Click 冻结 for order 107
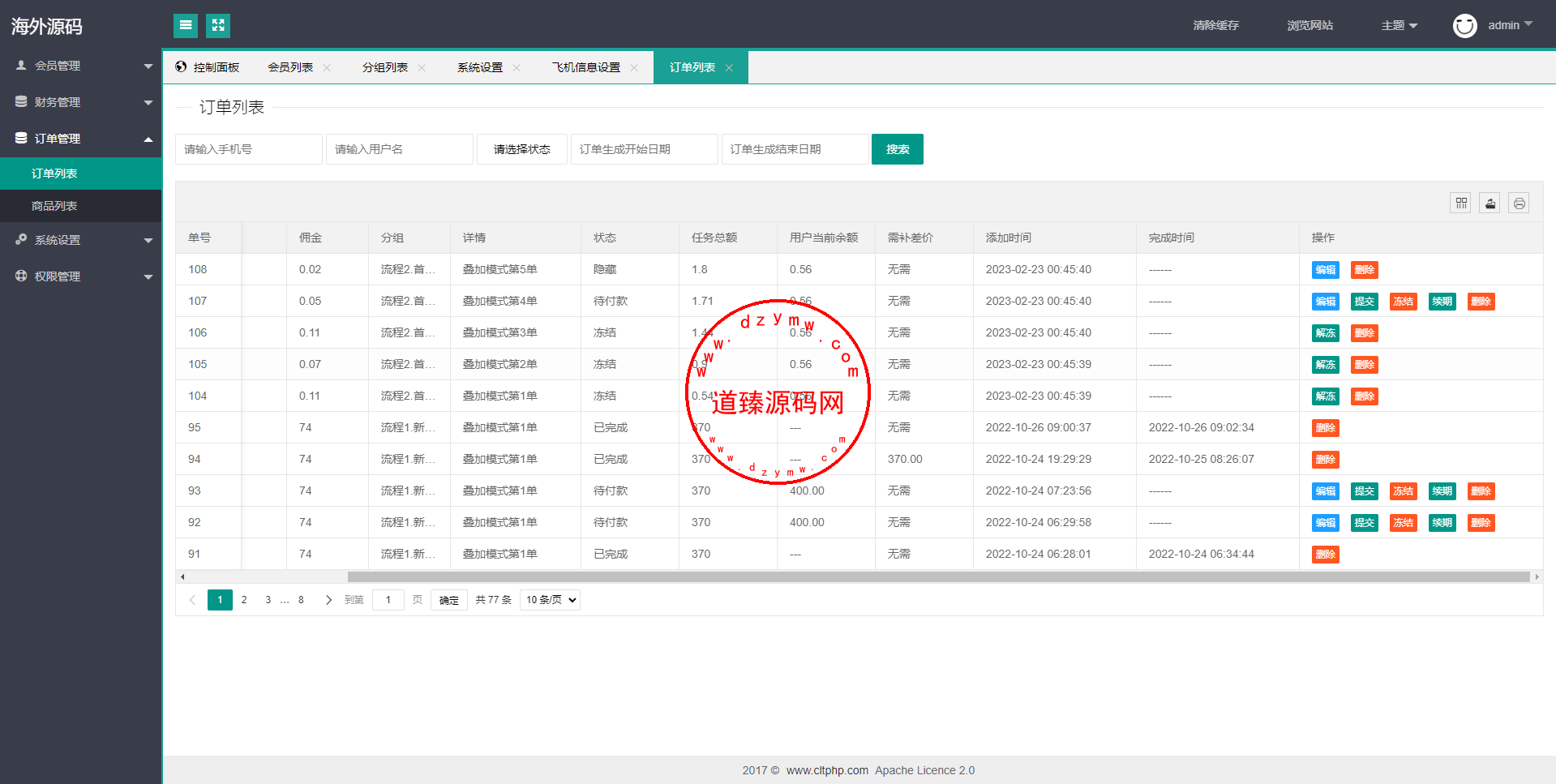The image size is (1556, 784). (1404, 302)
